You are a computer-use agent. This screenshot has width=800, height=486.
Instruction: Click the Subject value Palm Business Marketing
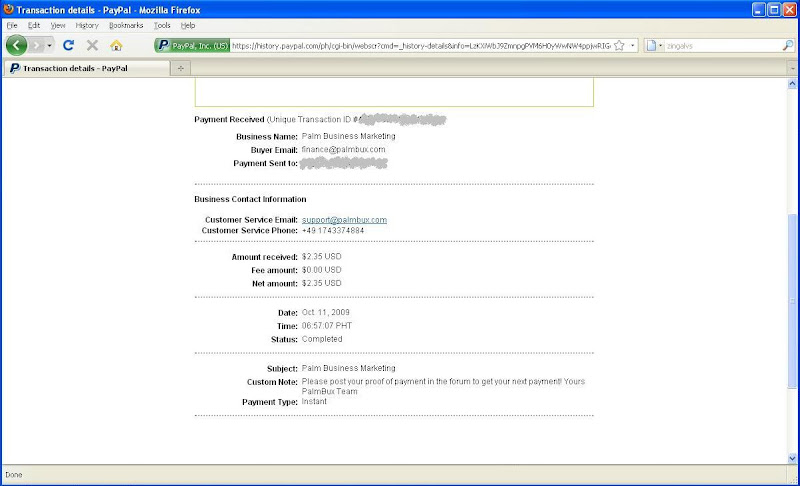click(348, 368)
